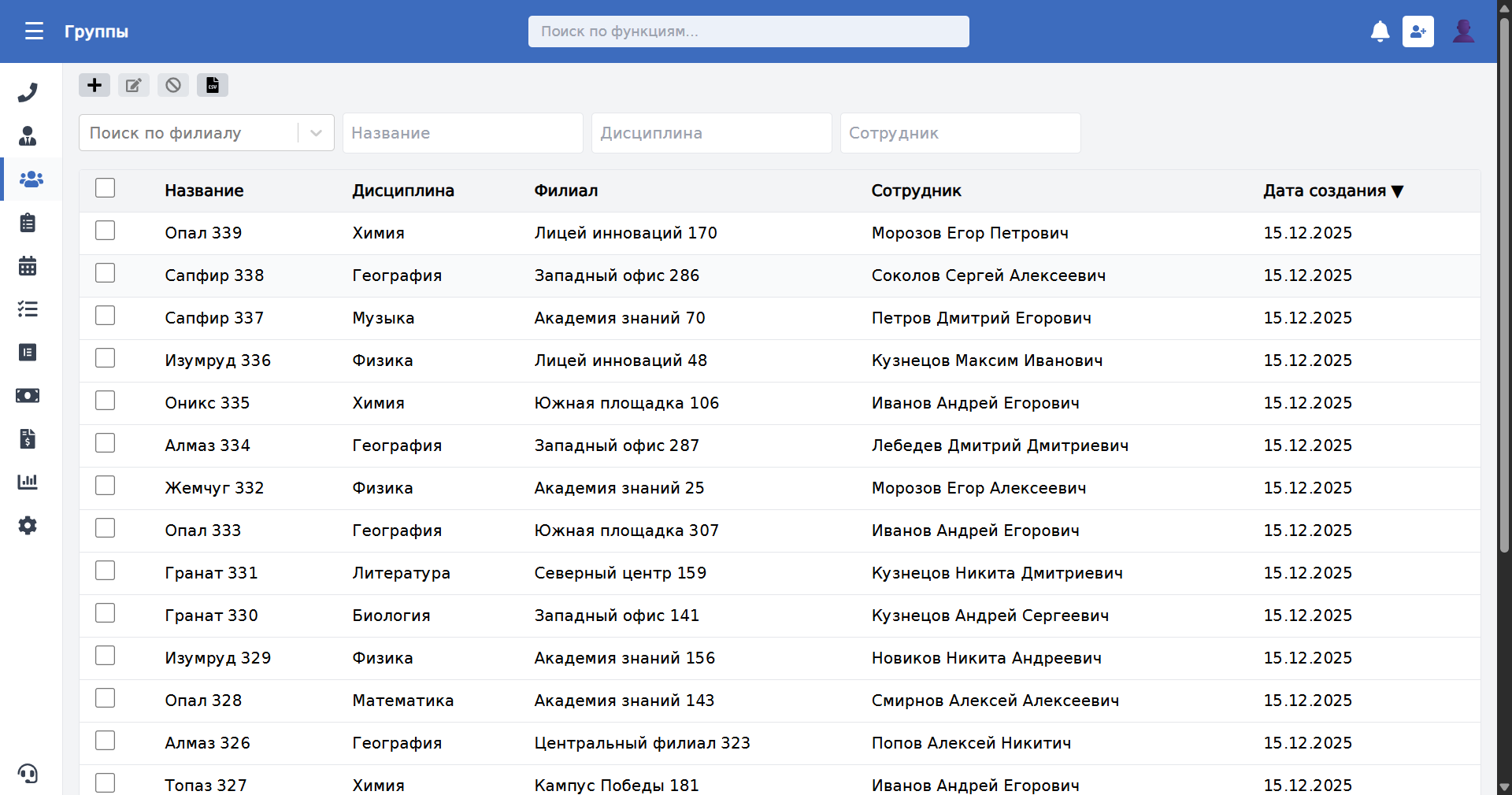Click the plus icon to add group
Image resolution: width=1512 pixels, height=795 pixels.
point(94,85)
